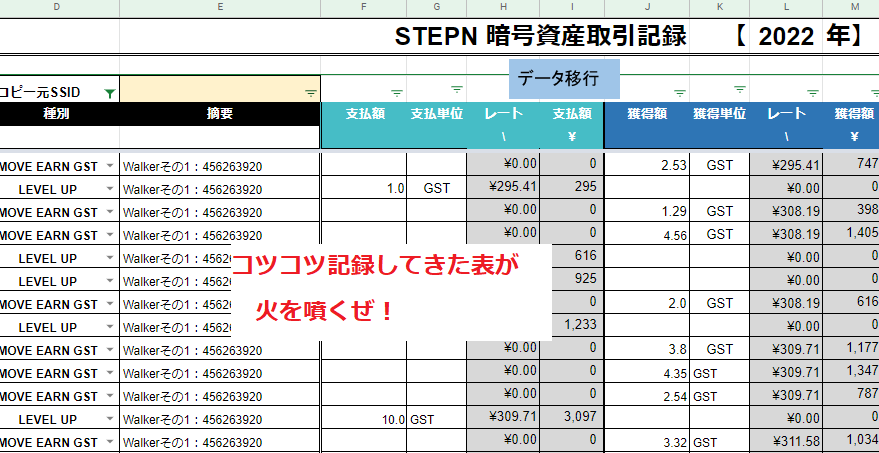This screenshot has width=879, height=453.
Task: Select the 4.56 earned amount cell
Action: coord(647,234)
